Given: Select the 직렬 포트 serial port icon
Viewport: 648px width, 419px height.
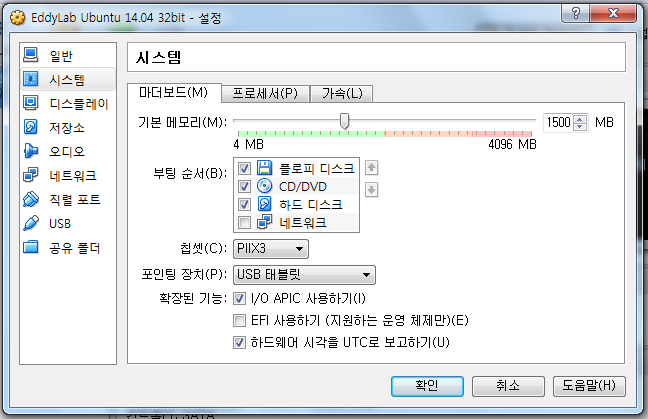Looking at the screenshot, I should pos(31,199).
